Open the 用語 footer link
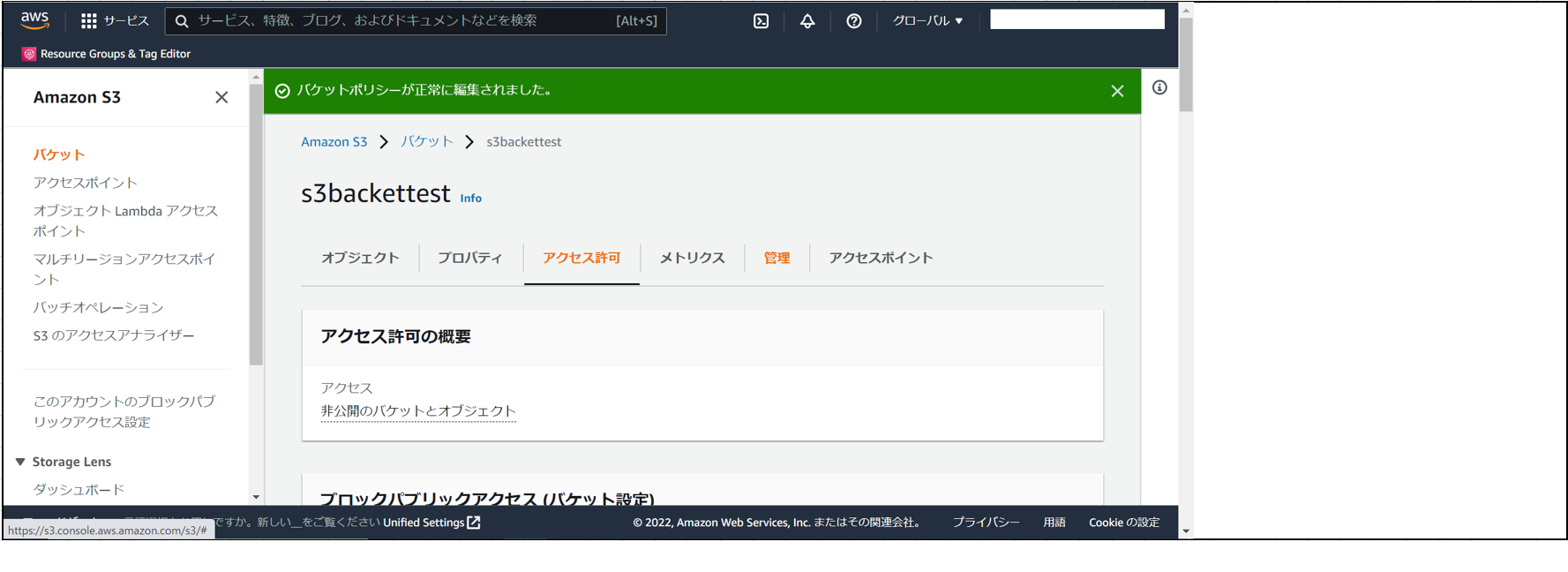The height and width of the screenshot is (572, 1568). point(1054,523)
